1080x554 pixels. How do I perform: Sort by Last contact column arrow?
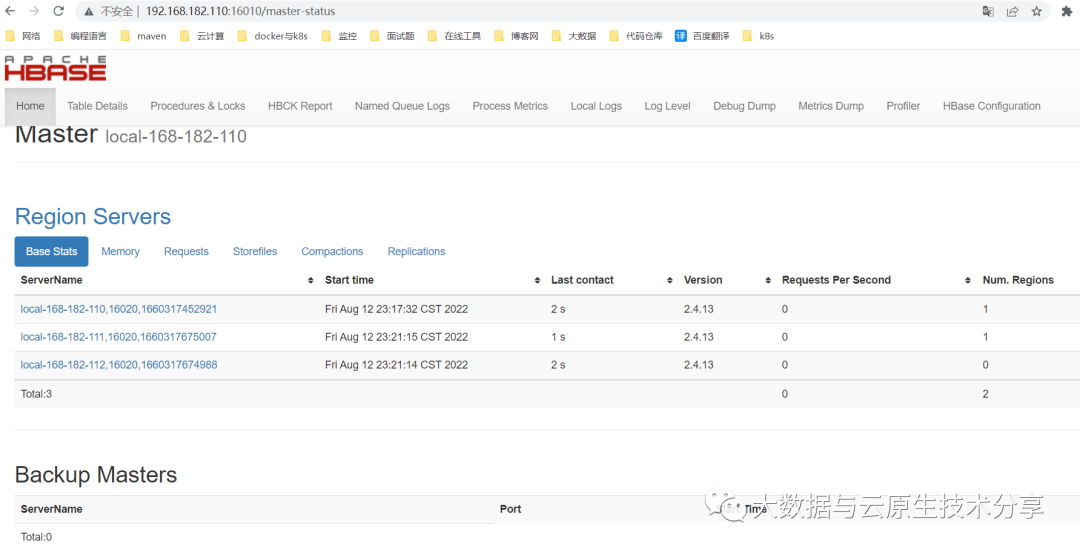pos(669,280)
